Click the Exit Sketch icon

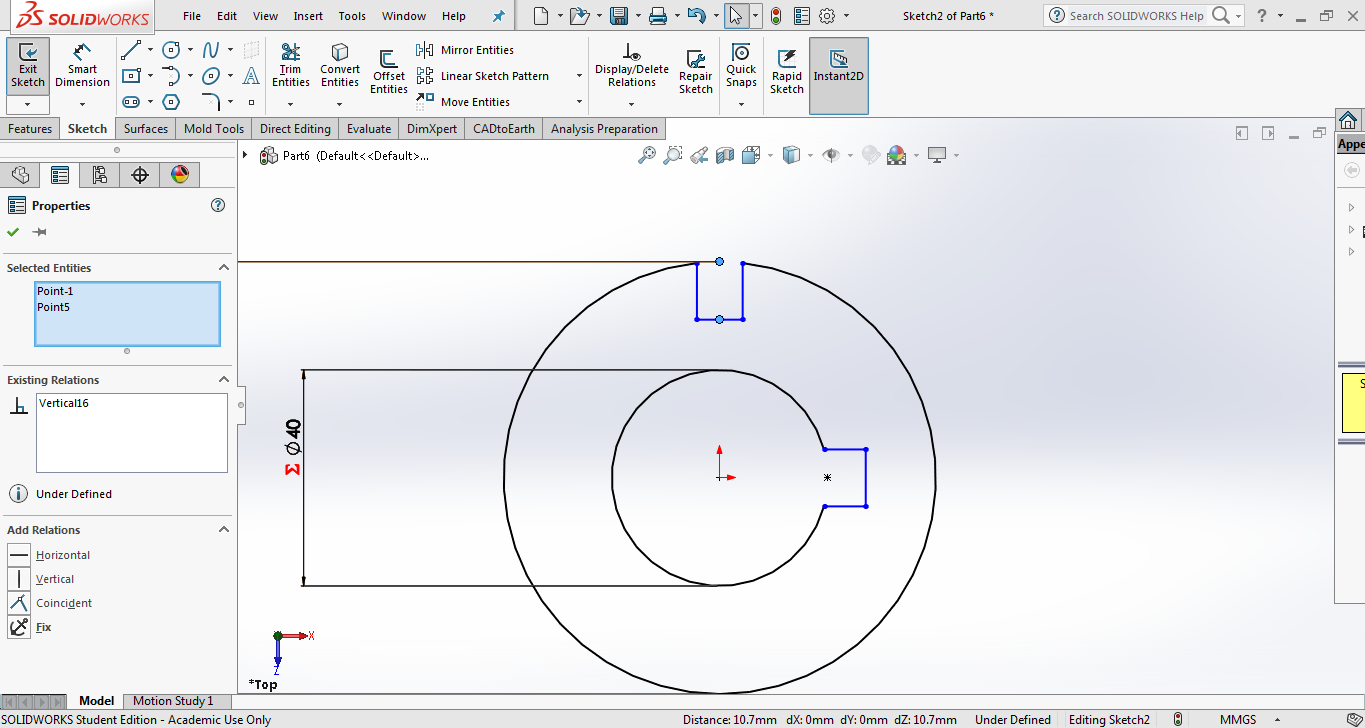coord(28,64)
